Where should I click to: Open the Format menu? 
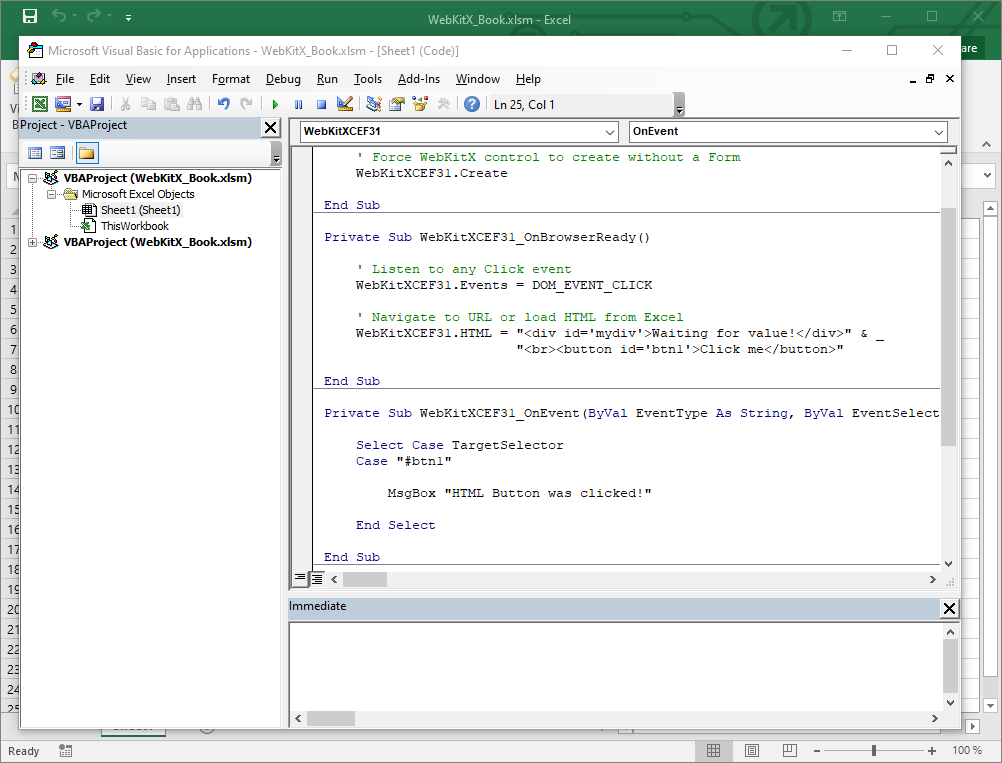click(x=231, y=79)
